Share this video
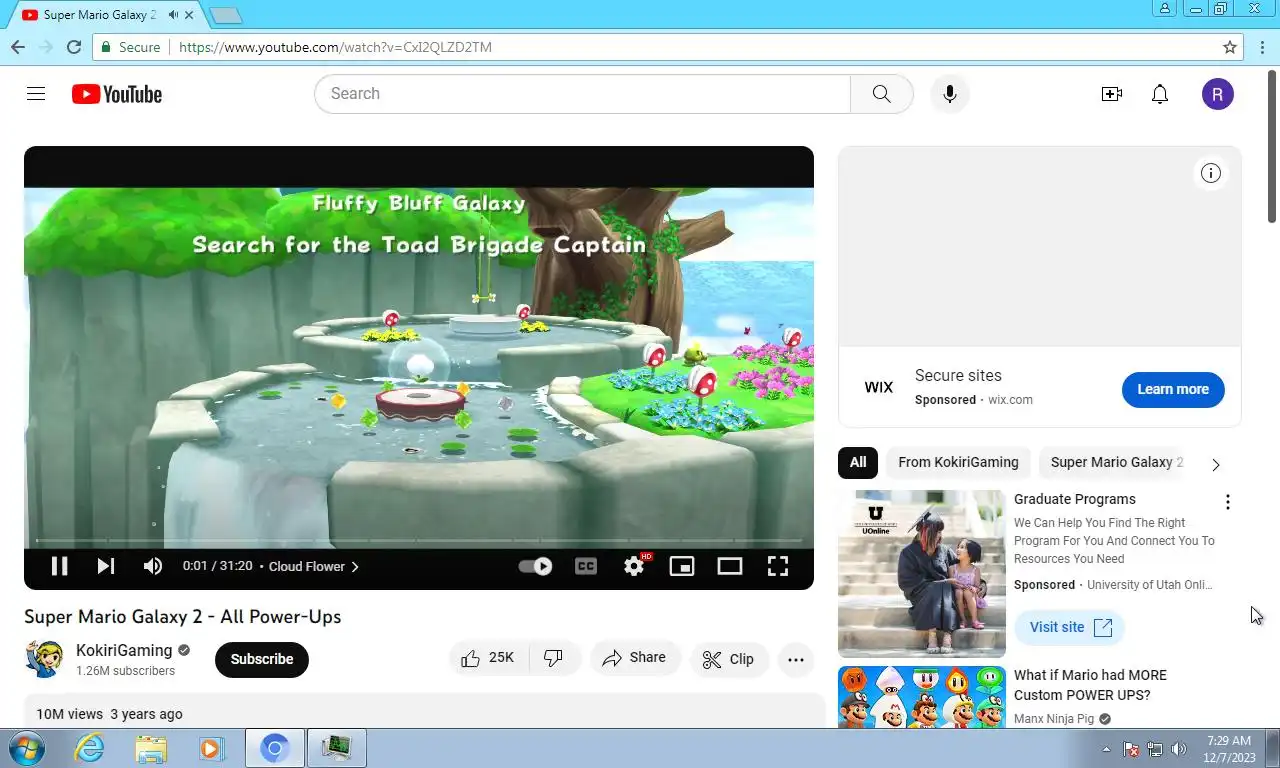 (634, 658)
